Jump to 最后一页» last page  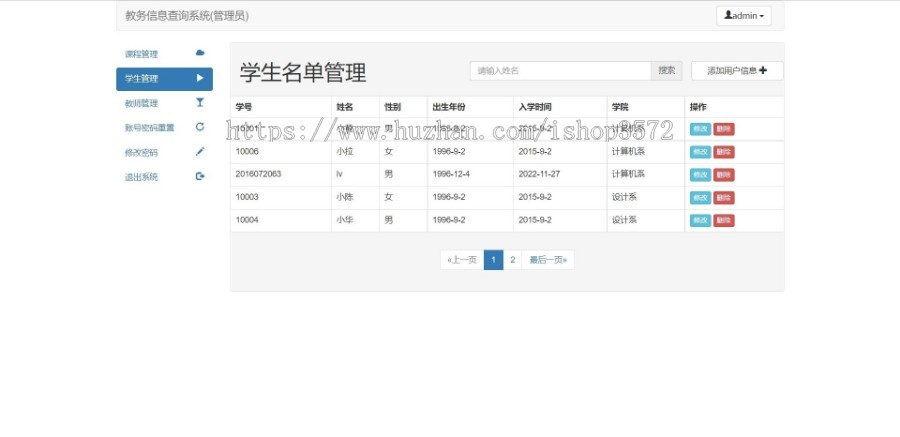[x=548, y=260]
